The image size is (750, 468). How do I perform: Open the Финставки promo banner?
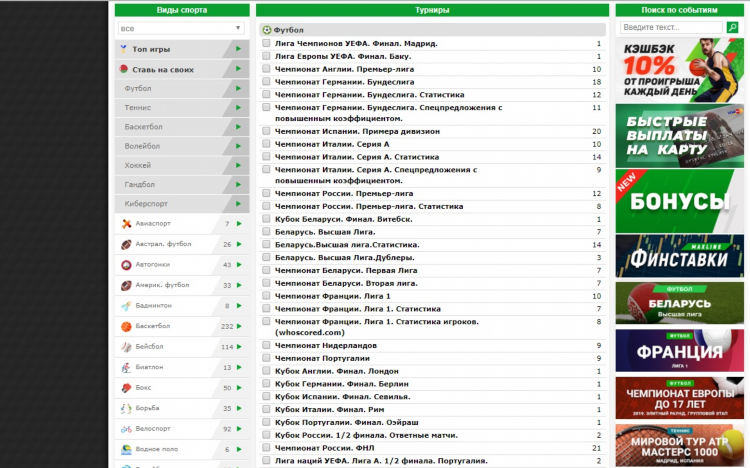point(679,256)
